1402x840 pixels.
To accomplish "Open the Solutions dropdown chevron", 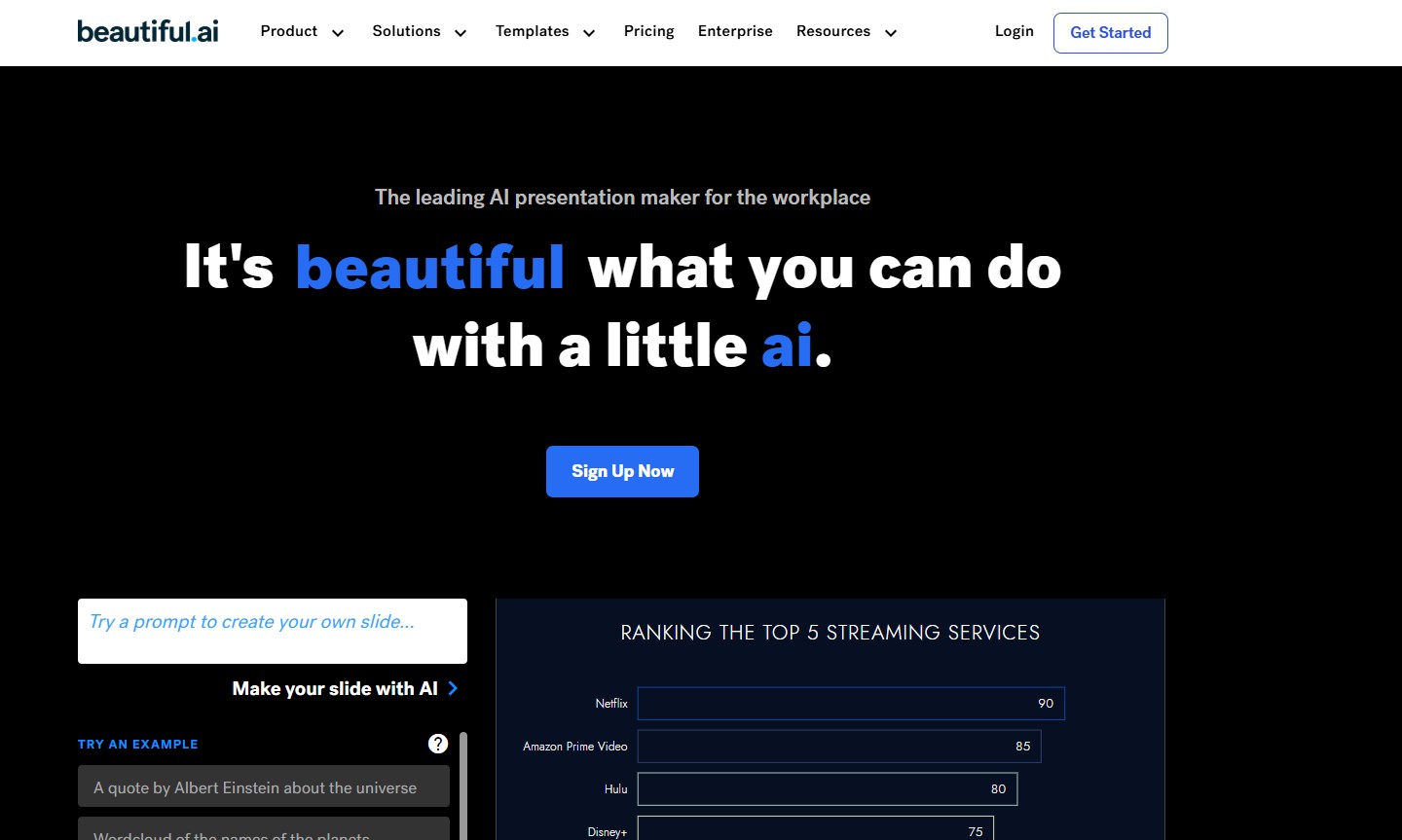I will pos(461,33).
